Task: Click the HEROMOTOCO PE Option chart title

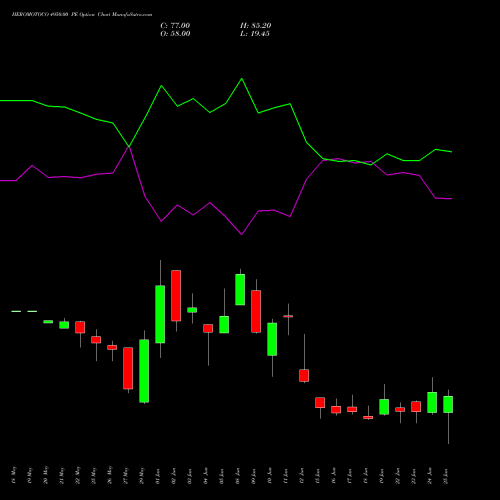Action: coord(82,15)
